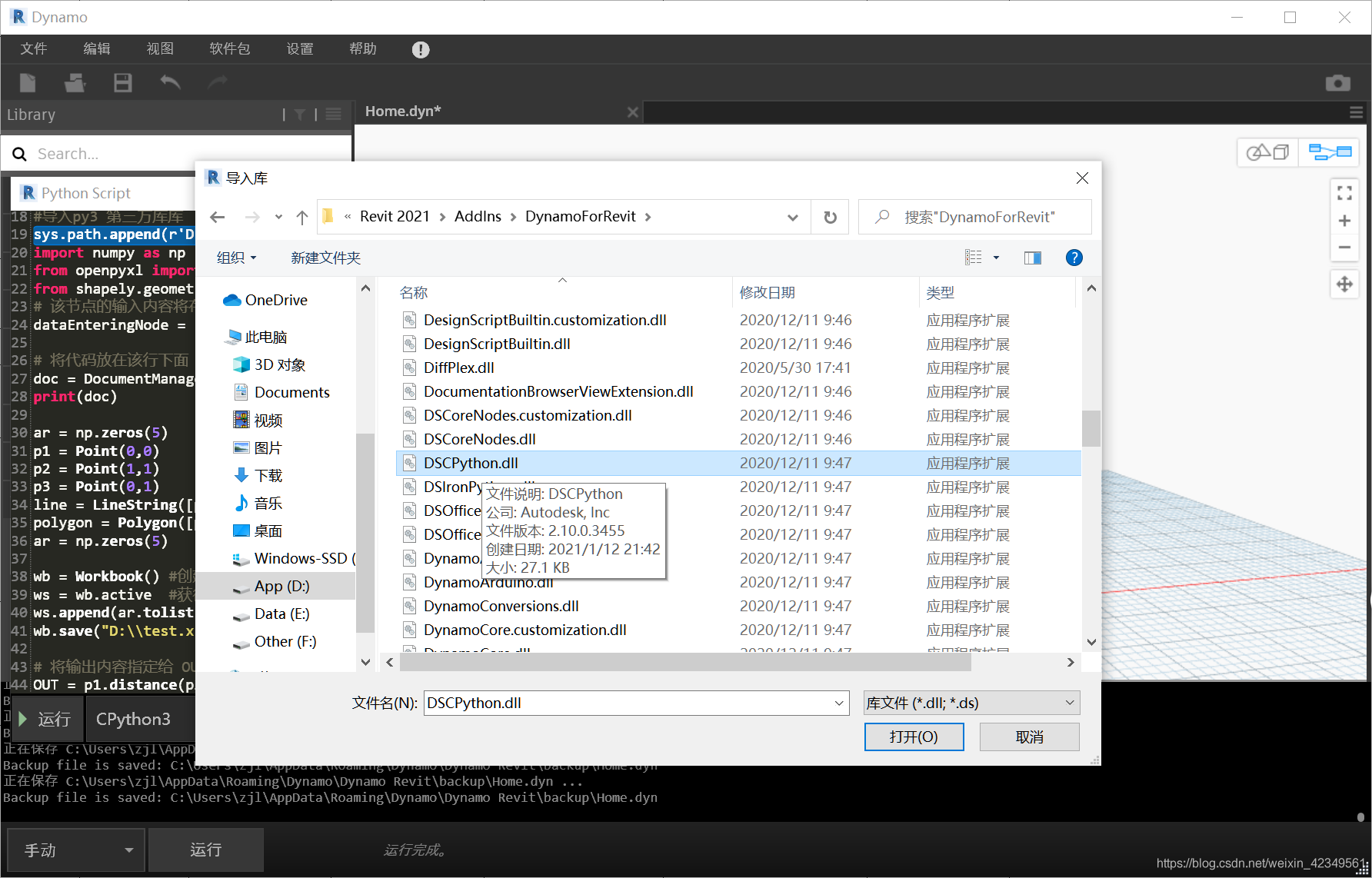Click the AddIns breadcrumb segment
Screen dimensions: 1372x878
point(478,217)
